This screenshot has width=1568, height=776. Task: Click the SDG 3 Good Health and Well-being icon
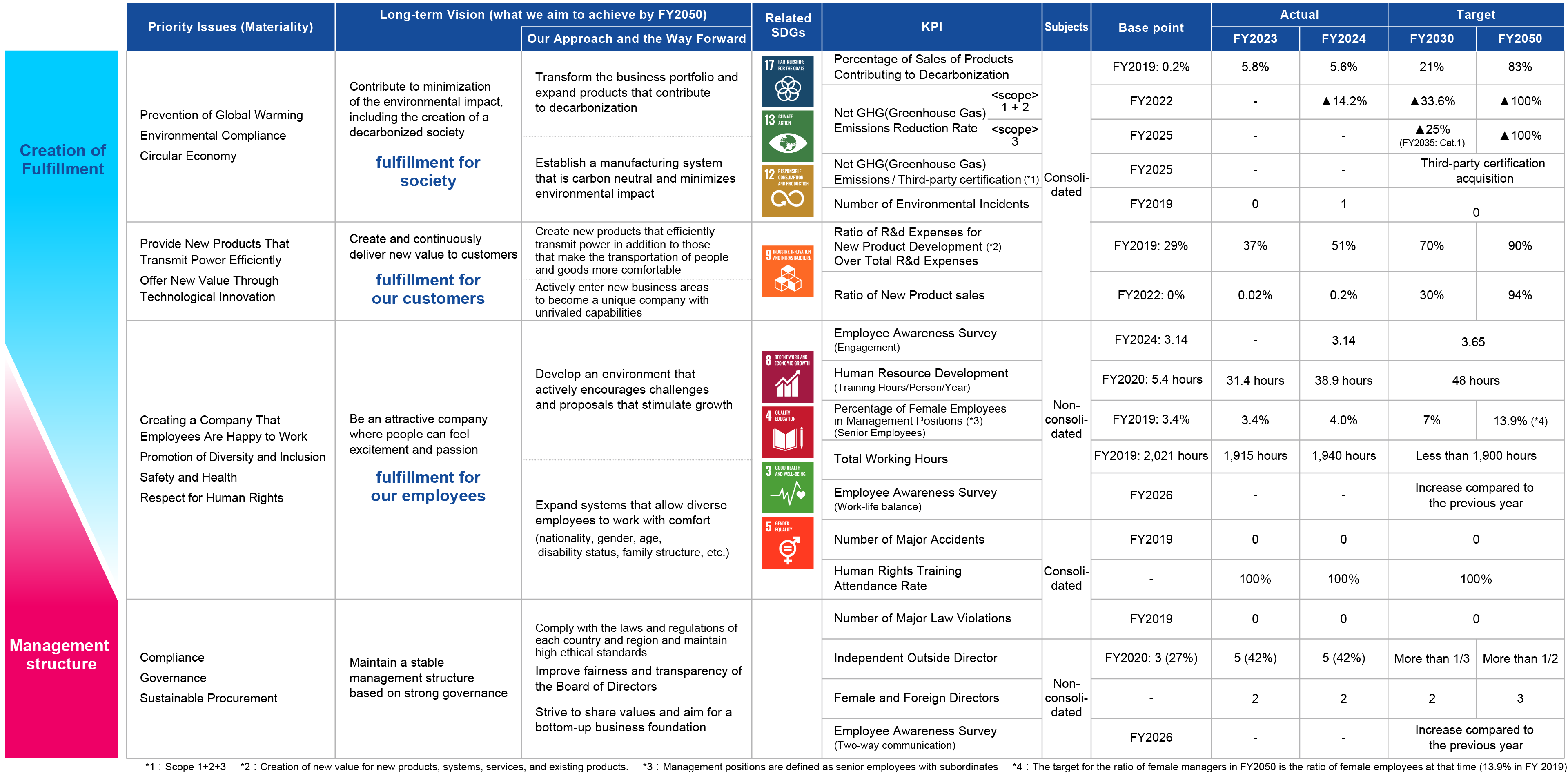pos(788,488)
